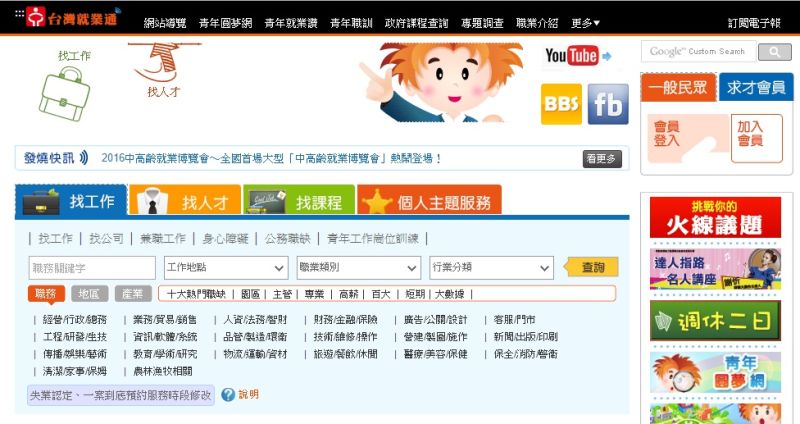The image size is (800, 424).
Task: Open 青年圓夢網 in the top navigation
Action: pyautogui.click(x=225, y=23)
